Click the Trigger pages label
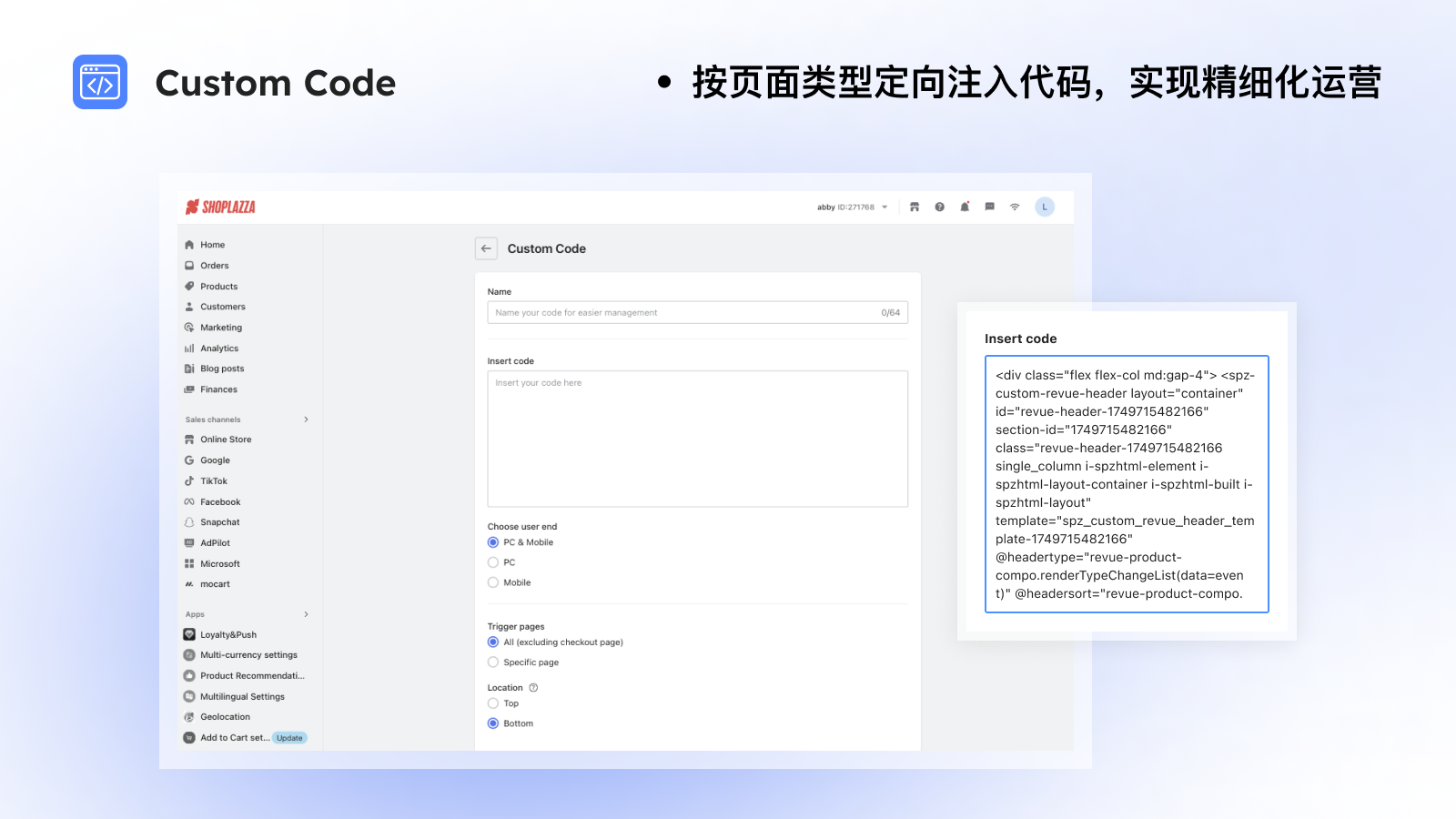The image size is (1456, 819). coord(516,627)
